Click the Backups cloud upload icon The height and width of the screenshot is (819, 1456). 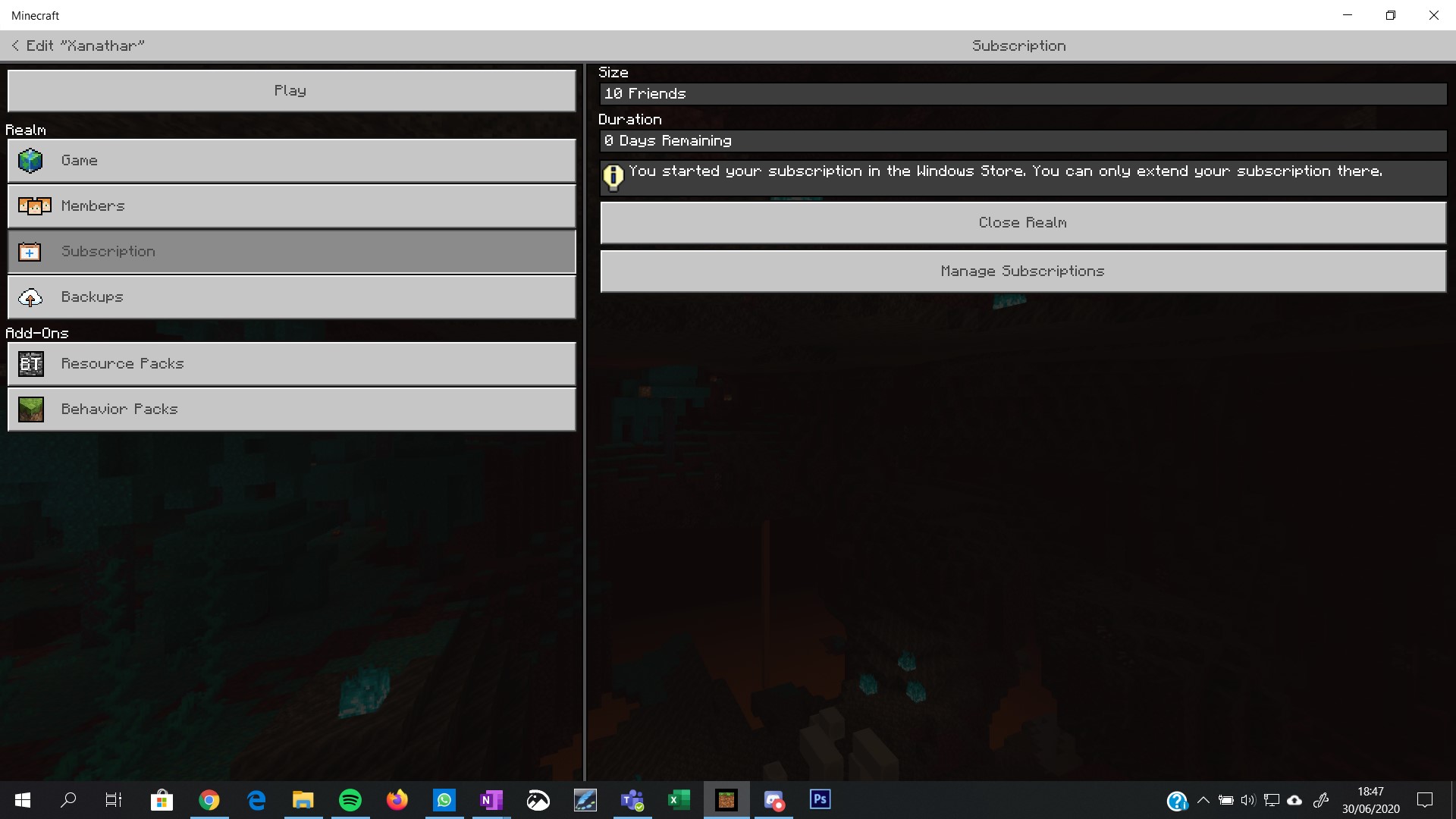[x=30, y=297]
